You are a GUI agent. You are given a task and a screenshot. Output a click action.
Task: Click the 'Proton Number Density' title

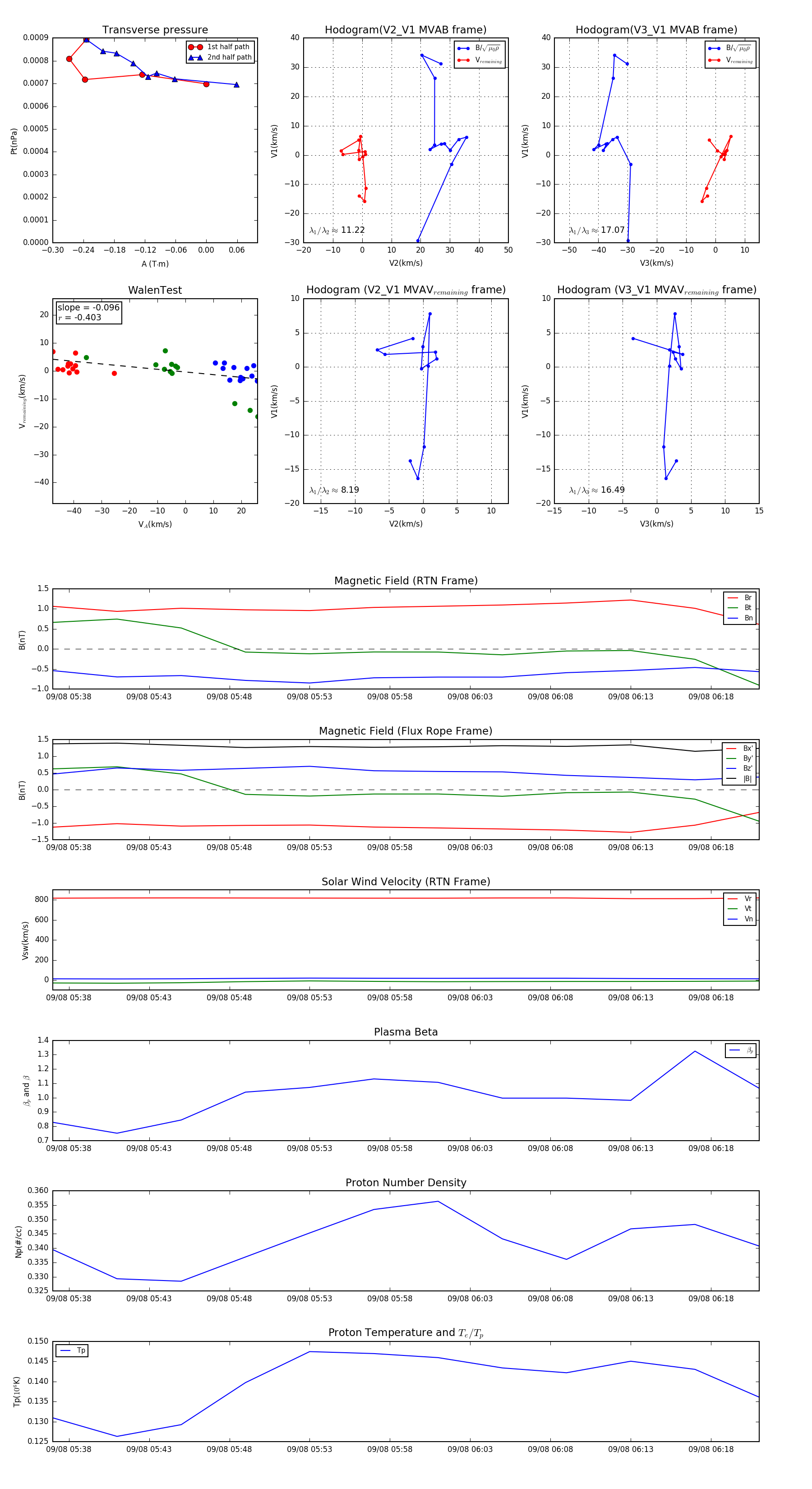point(406,1183)
